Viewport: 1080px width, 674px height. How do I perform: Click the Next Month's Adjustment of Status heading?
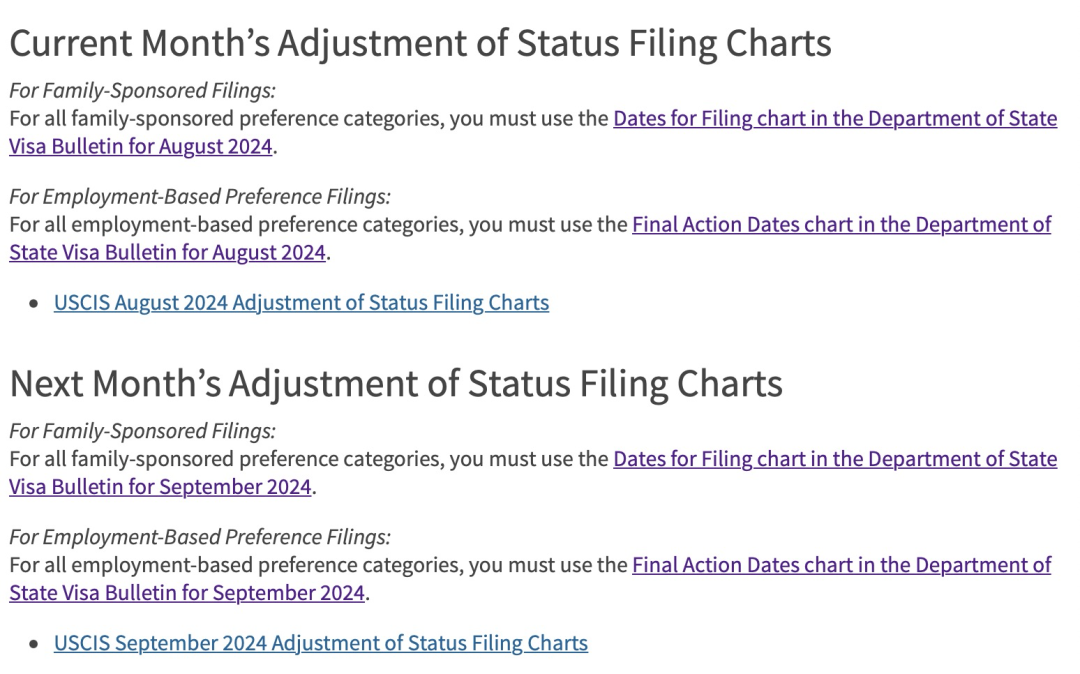click(x=395, y=384)
